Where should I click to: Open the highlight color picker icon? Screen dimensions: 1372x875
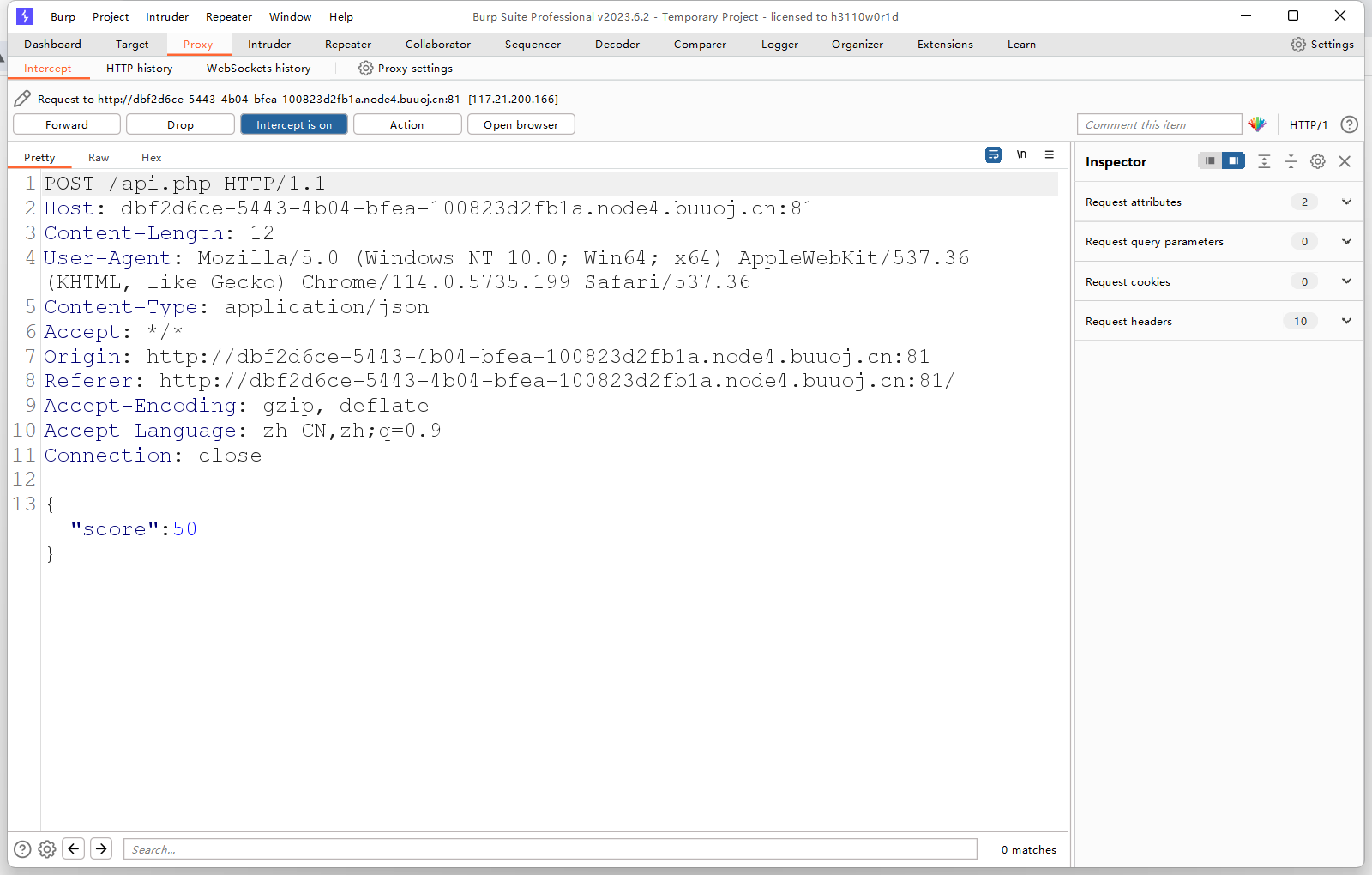click(1257, 124)
